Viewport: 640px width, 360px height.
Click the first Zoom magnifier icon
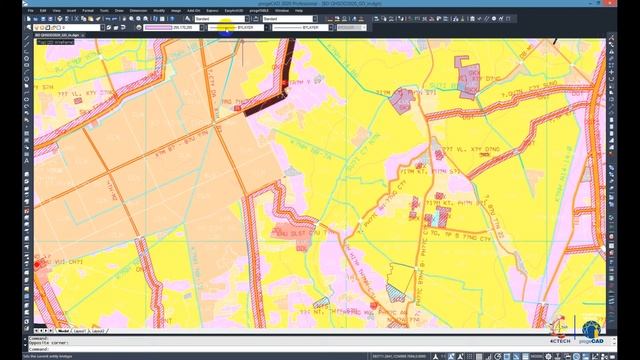[x=131, y=19]
